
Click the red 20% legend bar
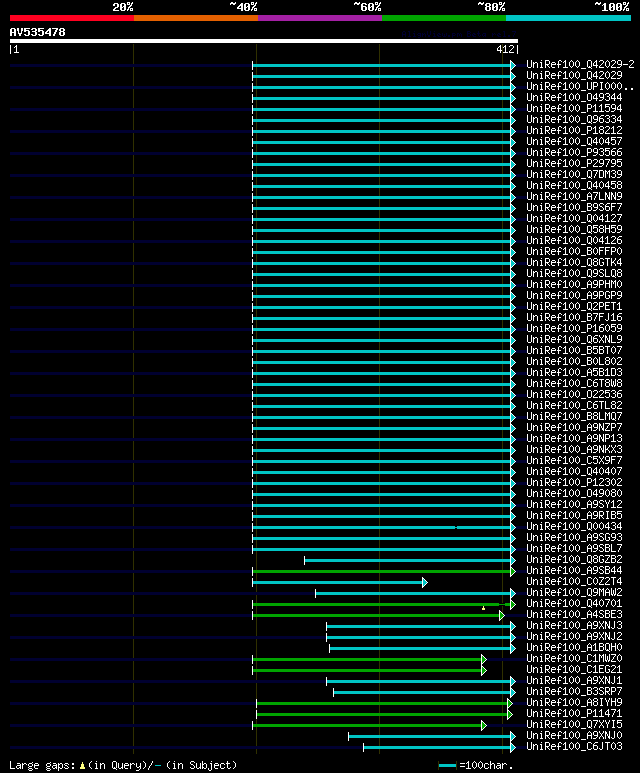(x=71, y=18)
